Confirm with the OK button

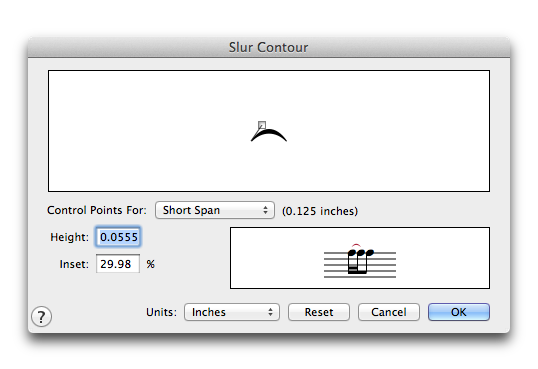point(459,312)
